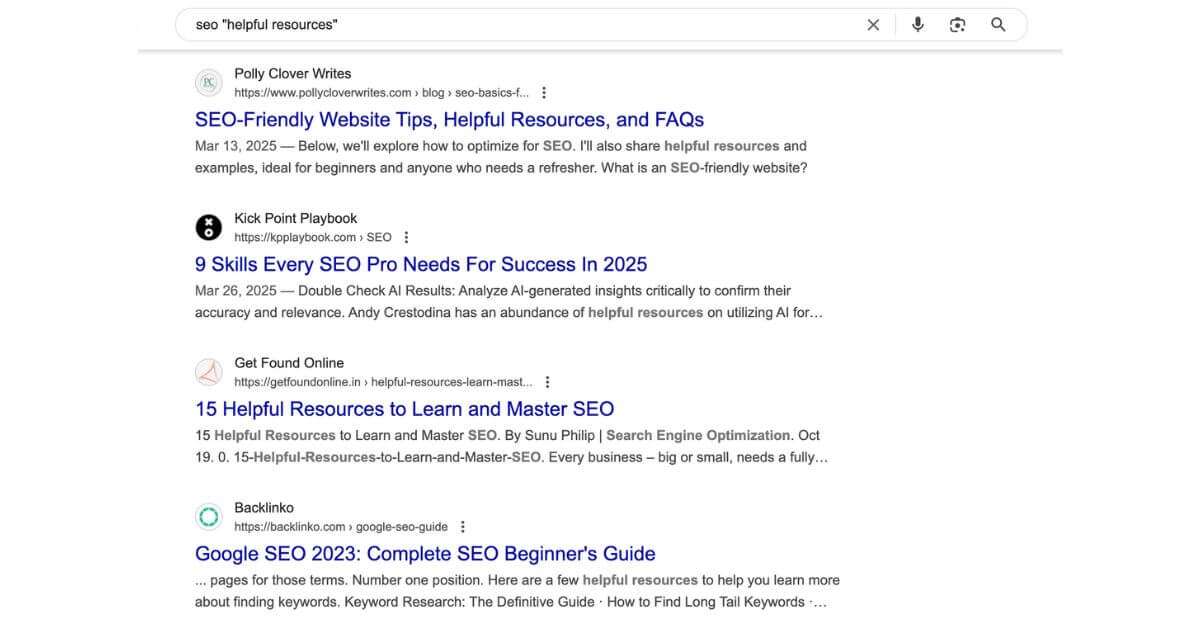This screenshot has width=1200, height=630.
Task: Start a voice search with the microphone icon
Action: click(918, 25)
